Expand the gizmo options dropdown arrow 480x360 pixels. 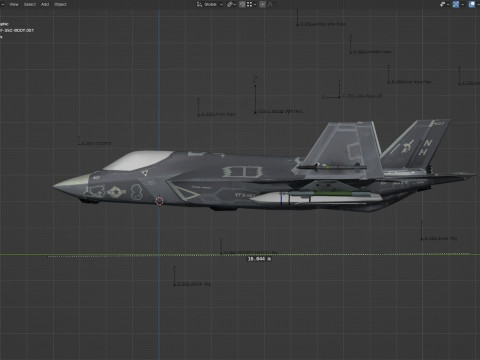click(462, 4)
